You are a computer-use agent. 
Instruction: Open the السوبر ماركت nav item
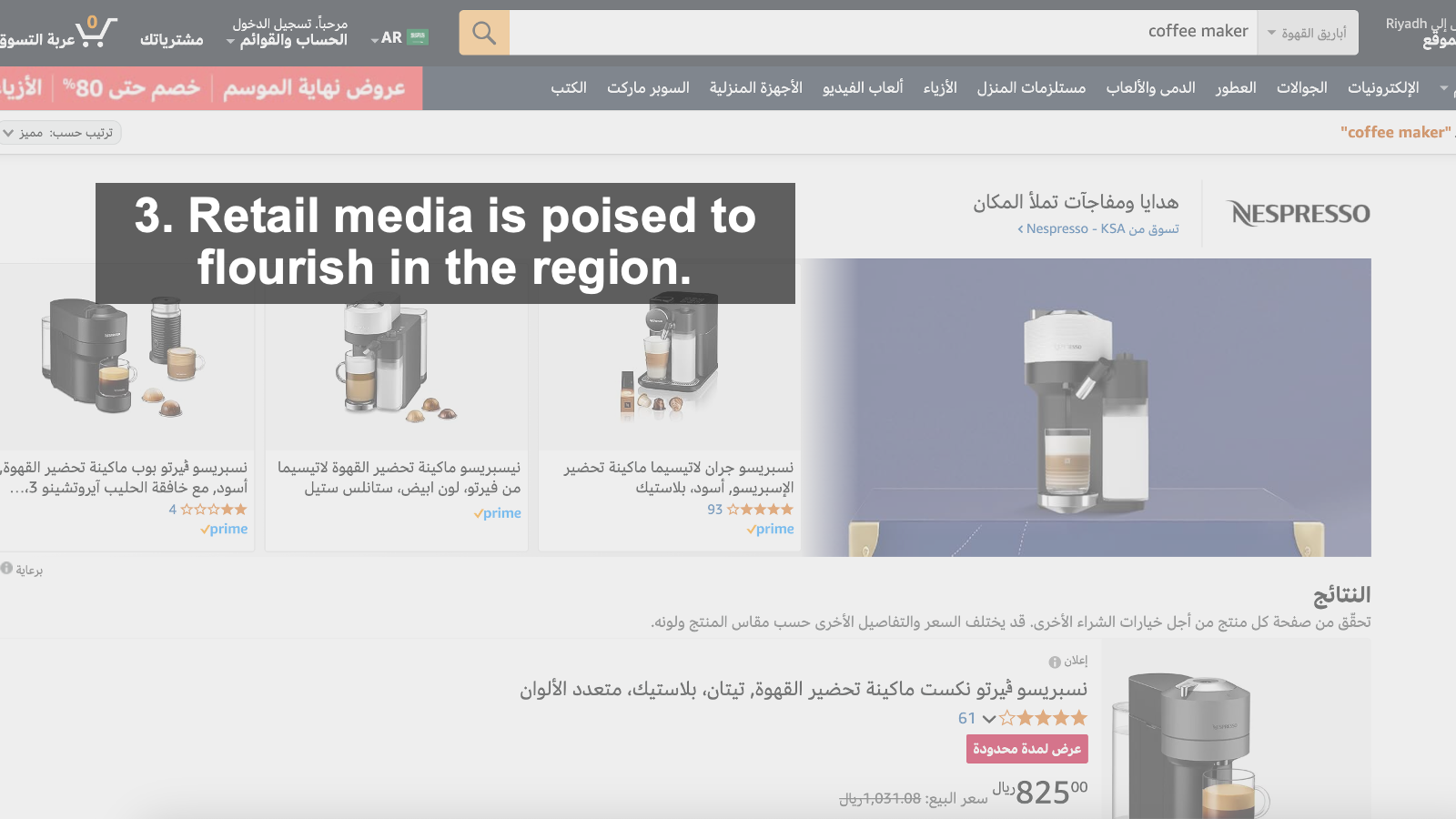tap(648, 88)
